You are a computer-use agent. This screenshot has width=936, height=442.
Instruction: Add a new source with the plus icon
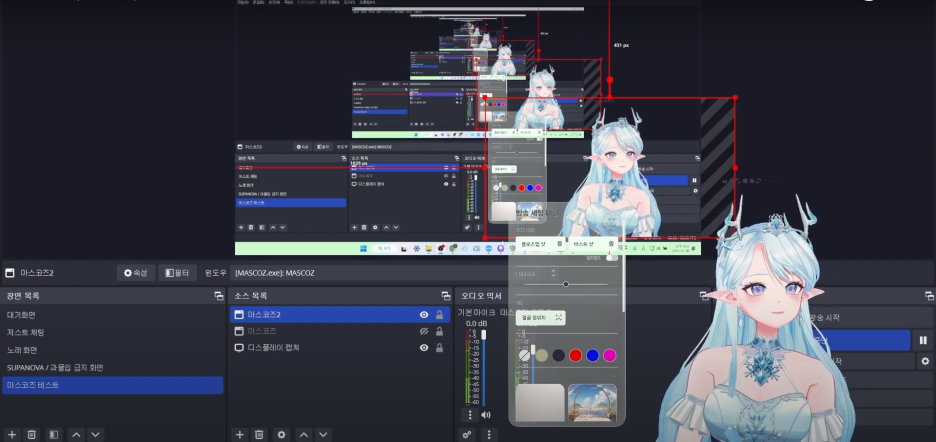(239, 434)
